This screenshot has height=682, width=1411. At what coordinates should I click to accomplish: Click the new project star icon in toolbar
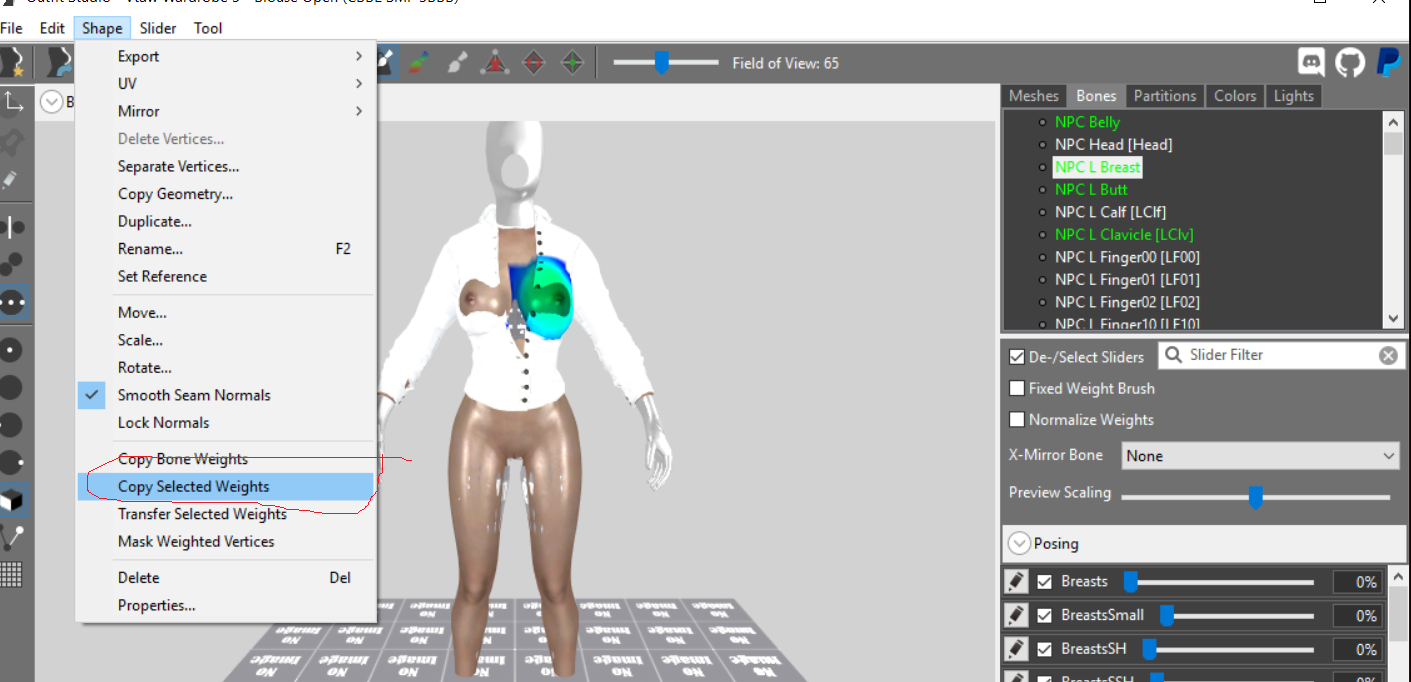click(12, 62)
